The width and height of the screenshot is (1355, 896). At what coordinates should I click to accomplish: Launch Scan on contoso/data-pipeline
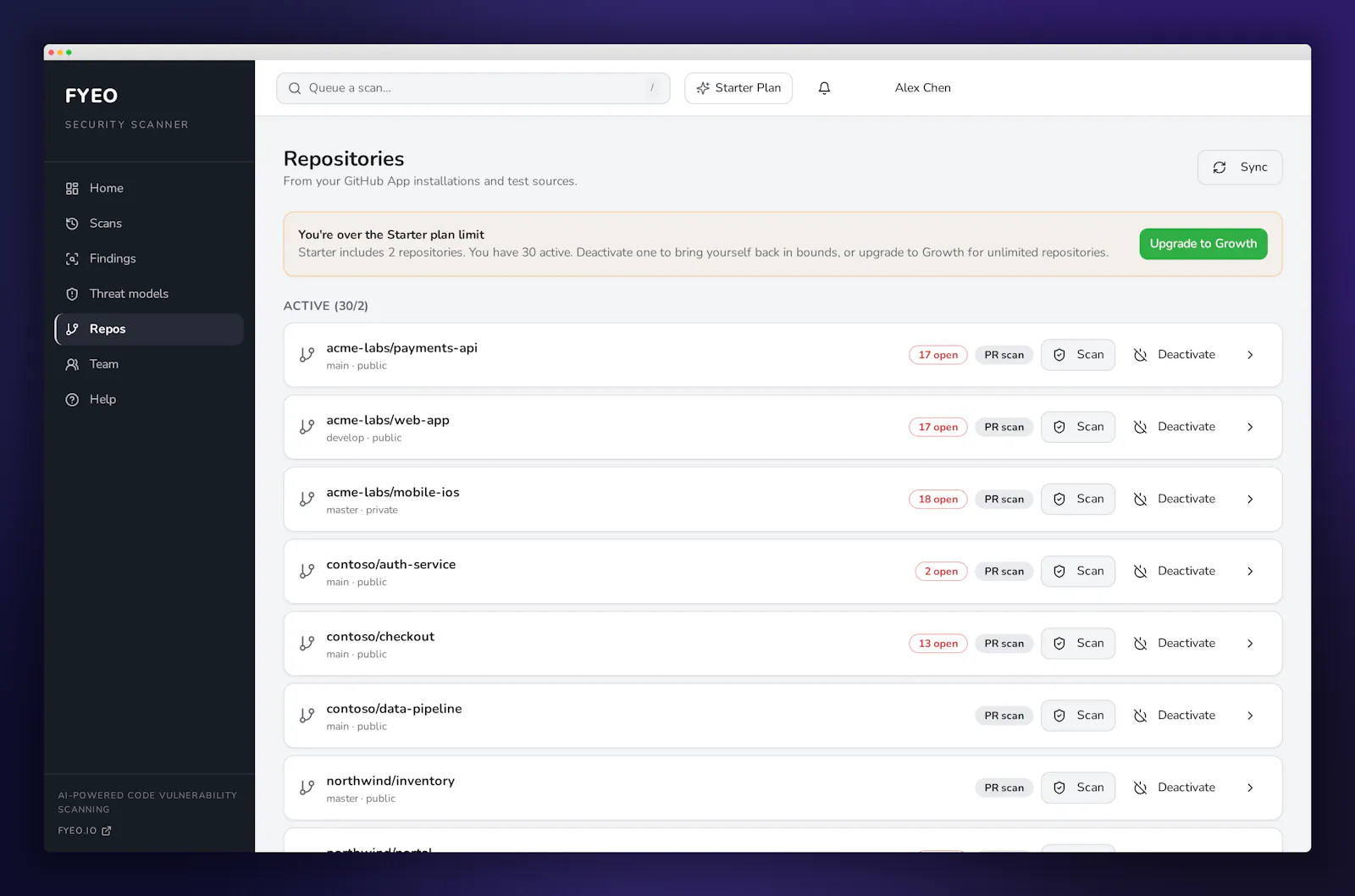pos(1078,716)
